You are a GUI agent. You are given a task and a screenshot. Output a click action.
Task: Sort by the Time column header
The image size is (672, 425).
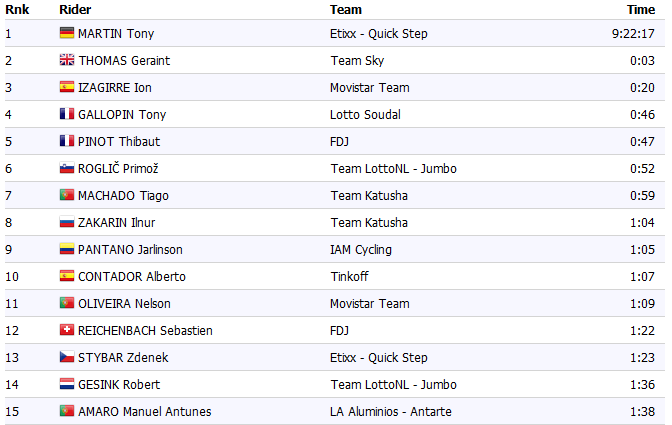[x=640, y=9]
